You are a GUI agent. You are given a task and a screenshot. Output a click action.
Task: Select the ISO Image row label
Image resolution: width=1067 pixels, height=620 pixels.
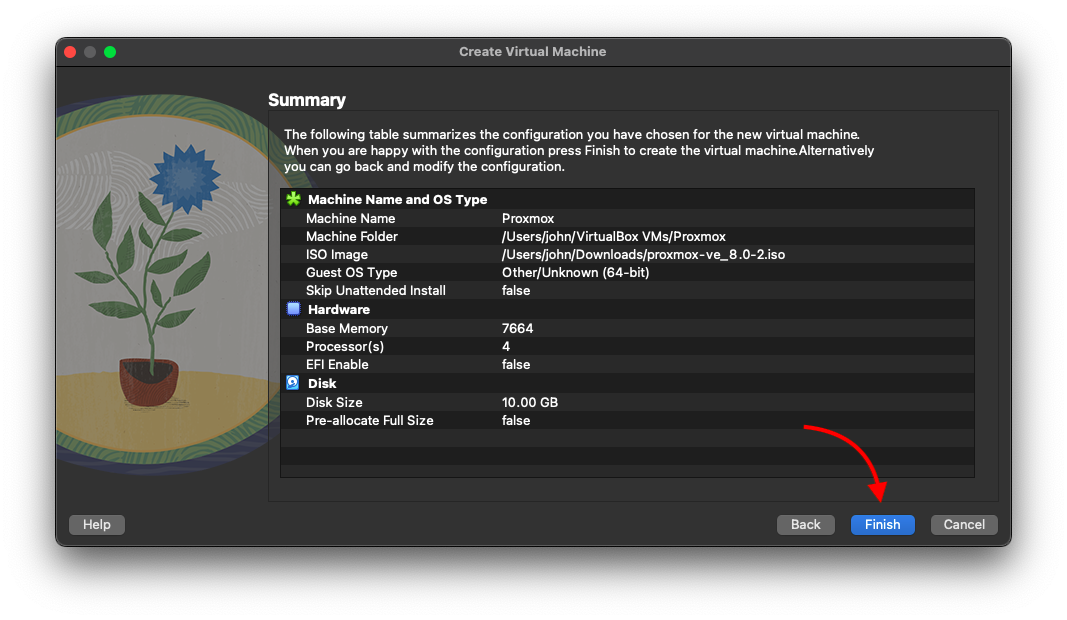click(337, 255)
